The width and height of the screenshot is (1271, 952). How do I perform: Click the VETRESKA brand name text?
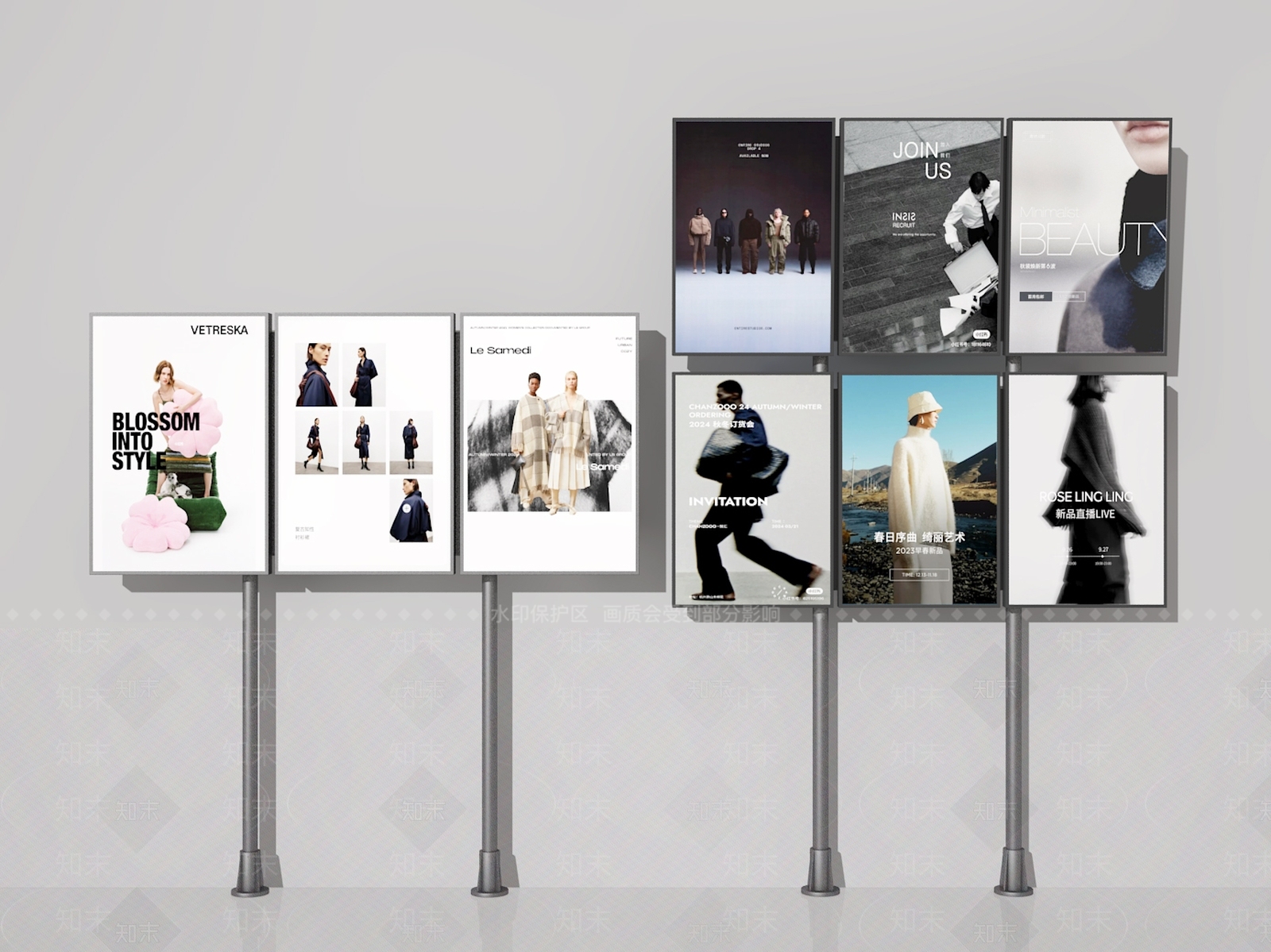click(x=219, y=330)
